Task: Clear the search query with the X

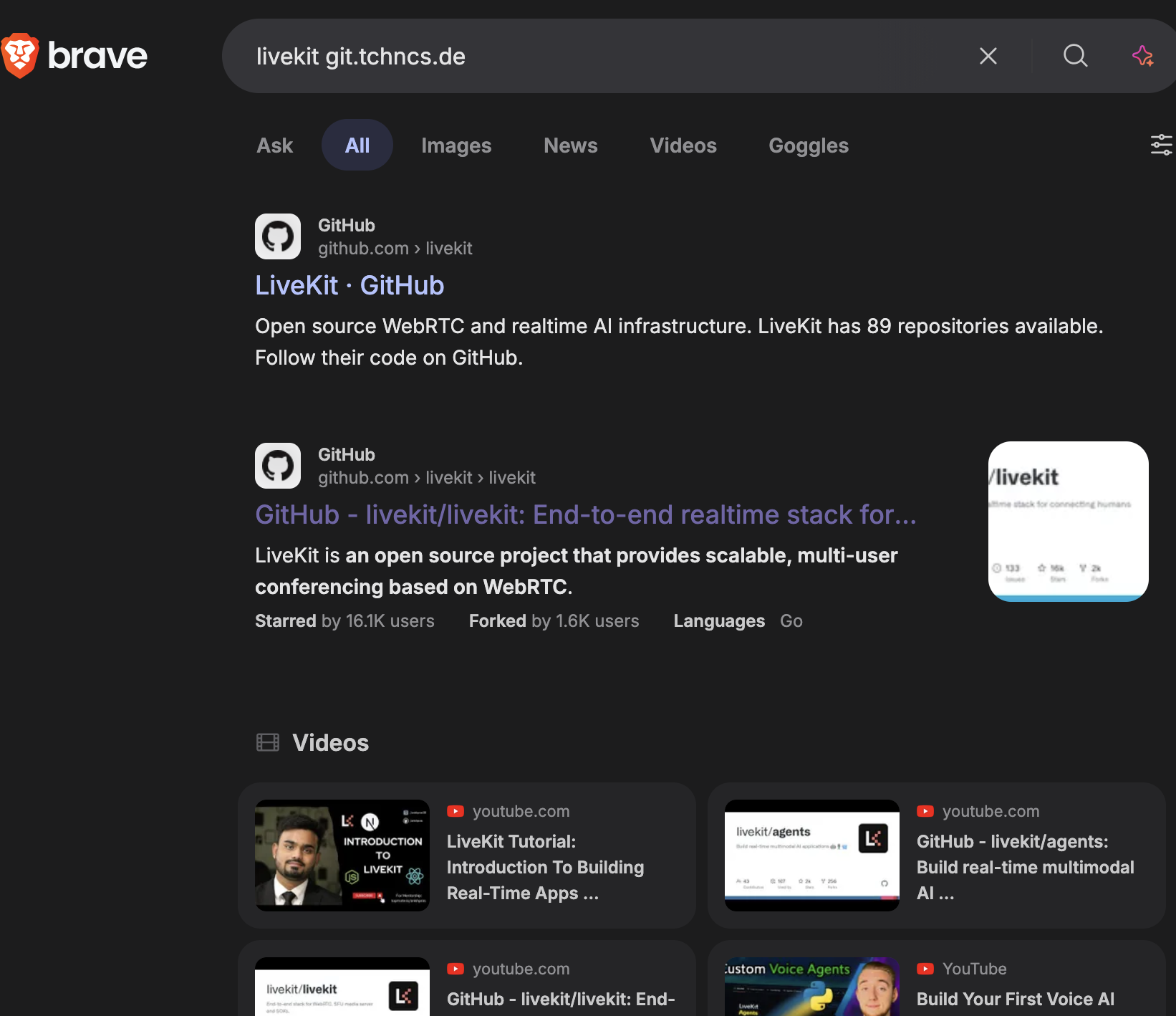Action: 988,56
